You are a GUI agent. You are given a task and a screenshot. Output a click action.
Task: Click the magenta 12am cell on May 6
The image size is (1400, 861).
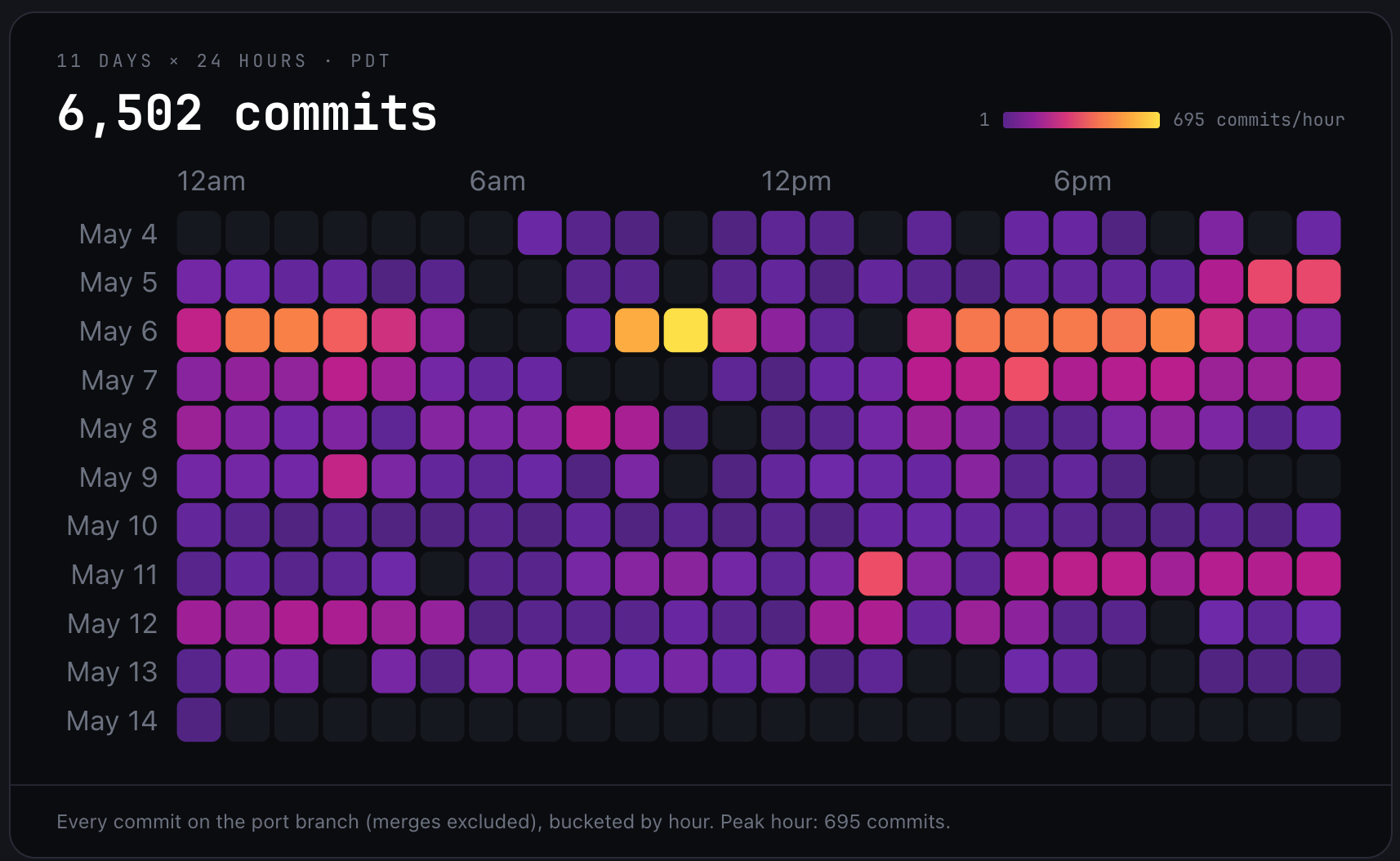[199, 331]
